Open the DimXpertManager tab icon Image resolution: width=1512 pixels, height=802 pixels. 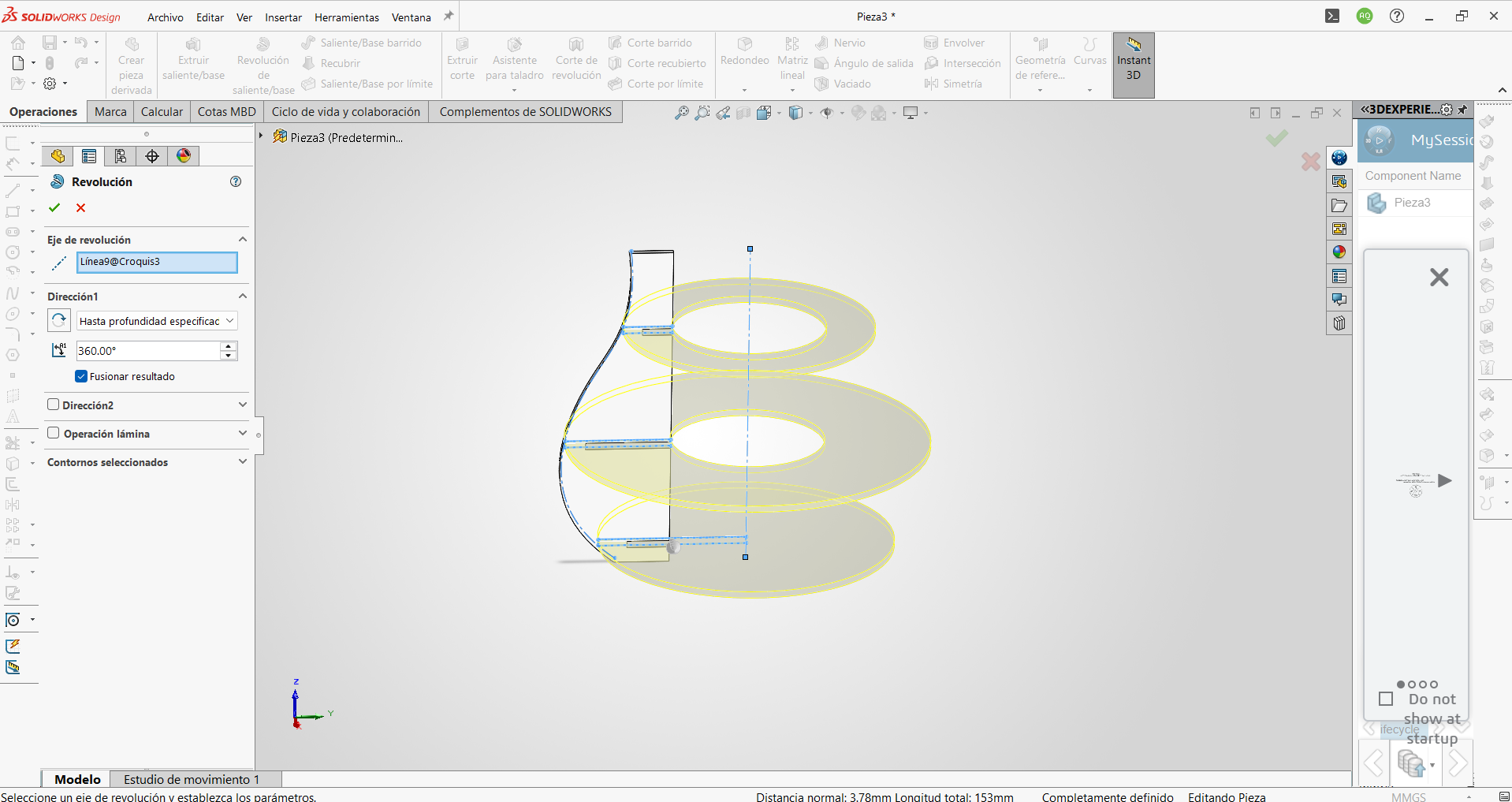click(x=152, y=156)
